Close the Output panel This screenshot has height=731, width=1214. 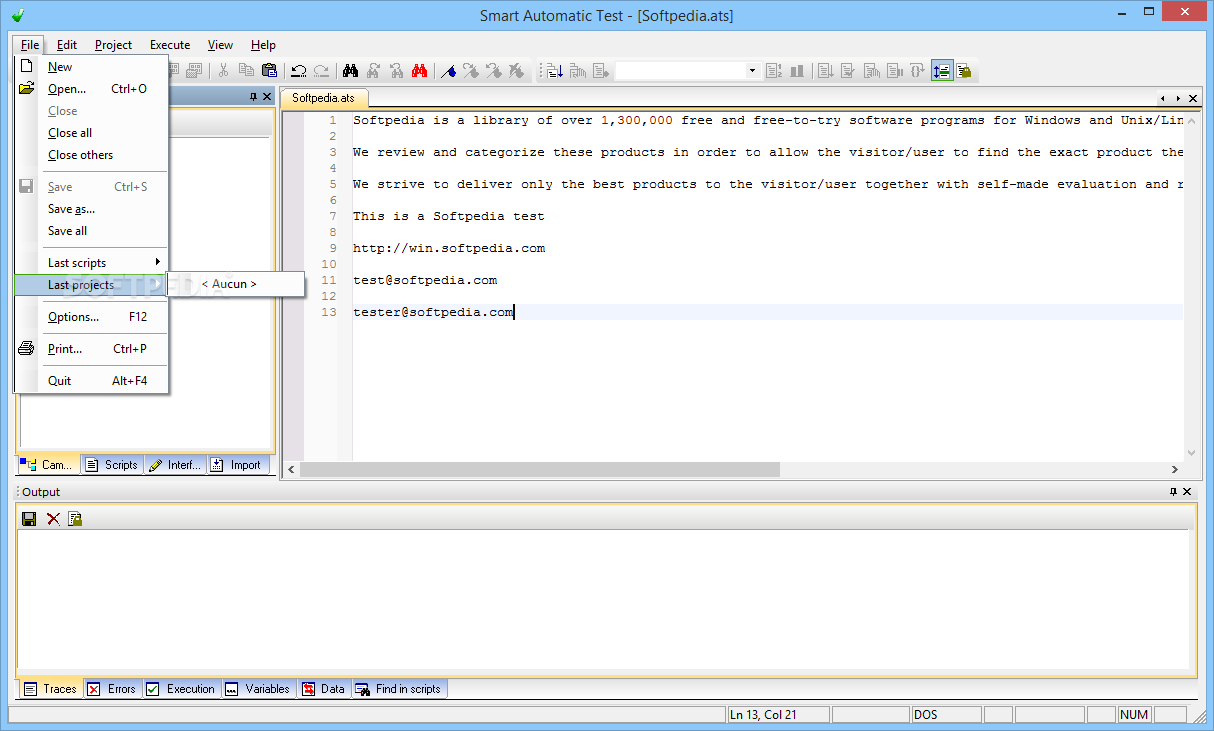1187,491
